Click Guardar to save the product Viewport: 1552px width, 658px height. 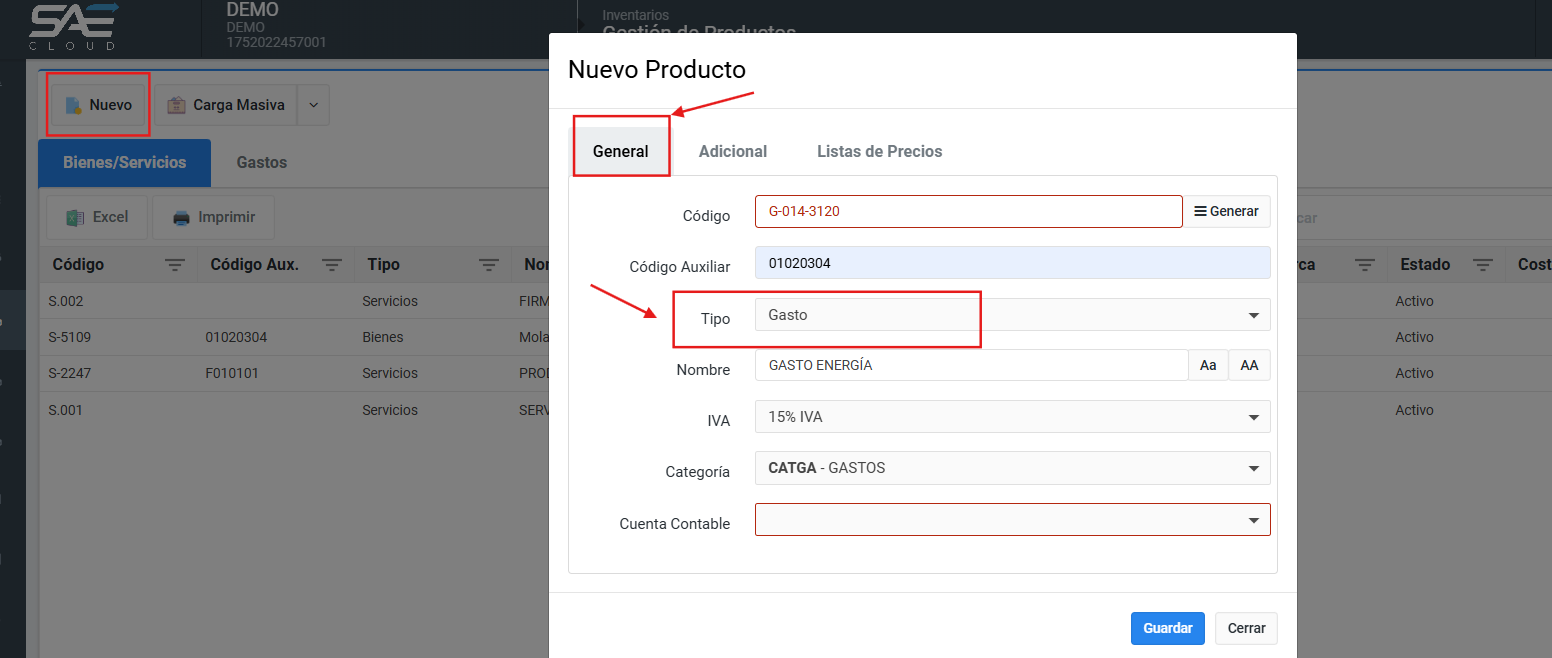point(1167,628)
